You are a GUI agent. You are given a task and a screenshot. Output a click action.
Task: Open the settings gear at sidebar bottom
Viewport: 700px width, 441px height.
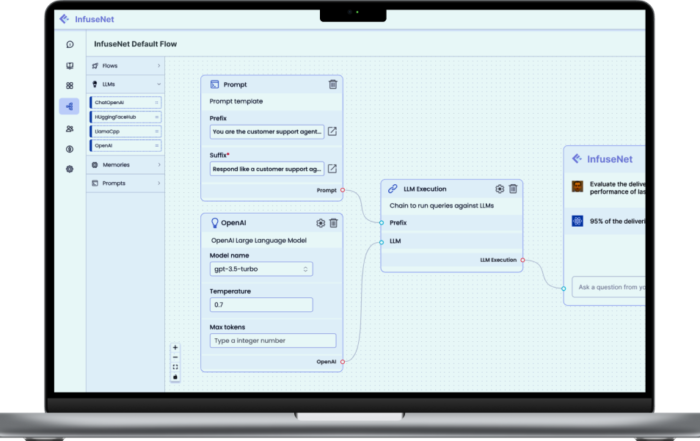click(x=70, y=169)
